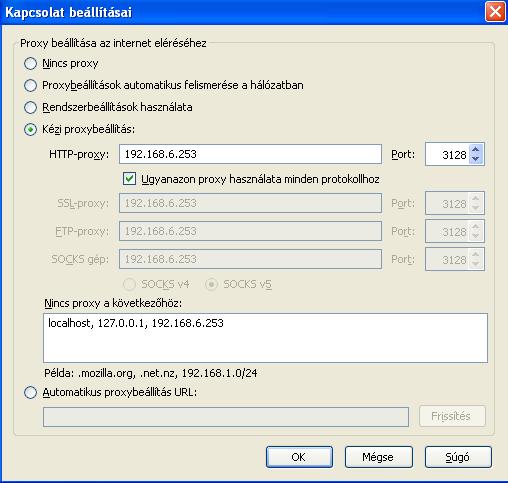
Task: Decrease HTTP-proxy port with down arrow
Action: pos(476,159)
